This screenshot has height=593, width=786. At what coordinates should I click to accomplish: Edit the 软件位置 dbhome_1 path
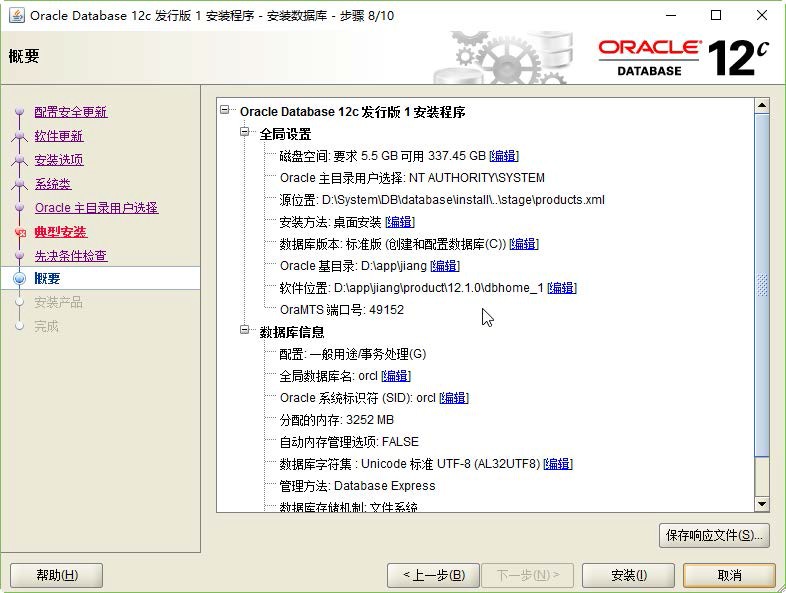click(562, 288)
